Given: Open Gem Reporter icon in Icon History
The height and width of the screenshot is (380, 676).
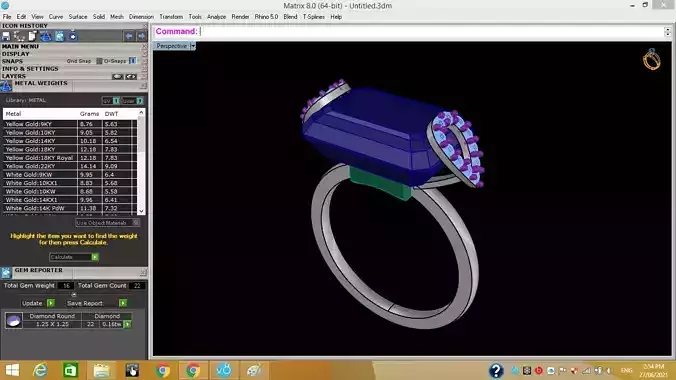Looking at the screenshot, I should tap(59, 36).
